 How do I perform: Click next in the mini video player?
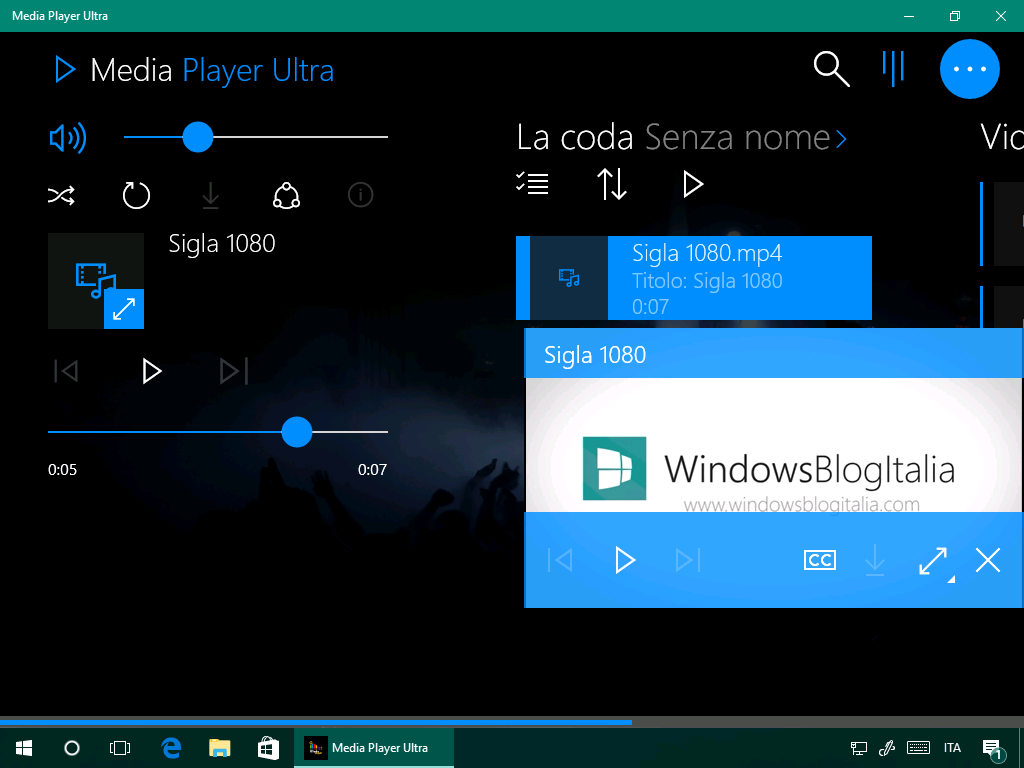688,560
